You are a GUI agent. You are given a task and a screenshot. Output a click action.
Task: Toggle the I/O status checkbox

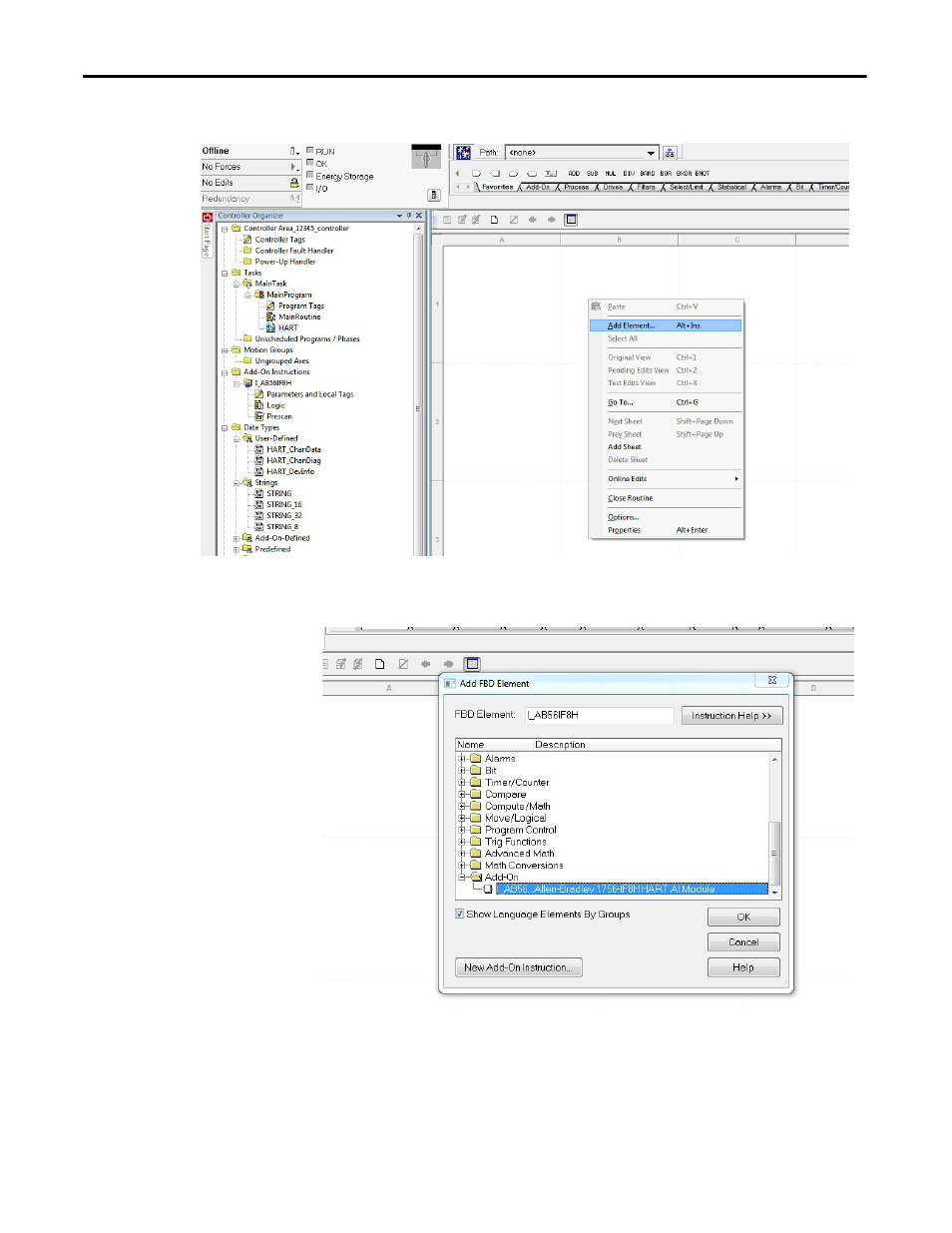point(309,187)
